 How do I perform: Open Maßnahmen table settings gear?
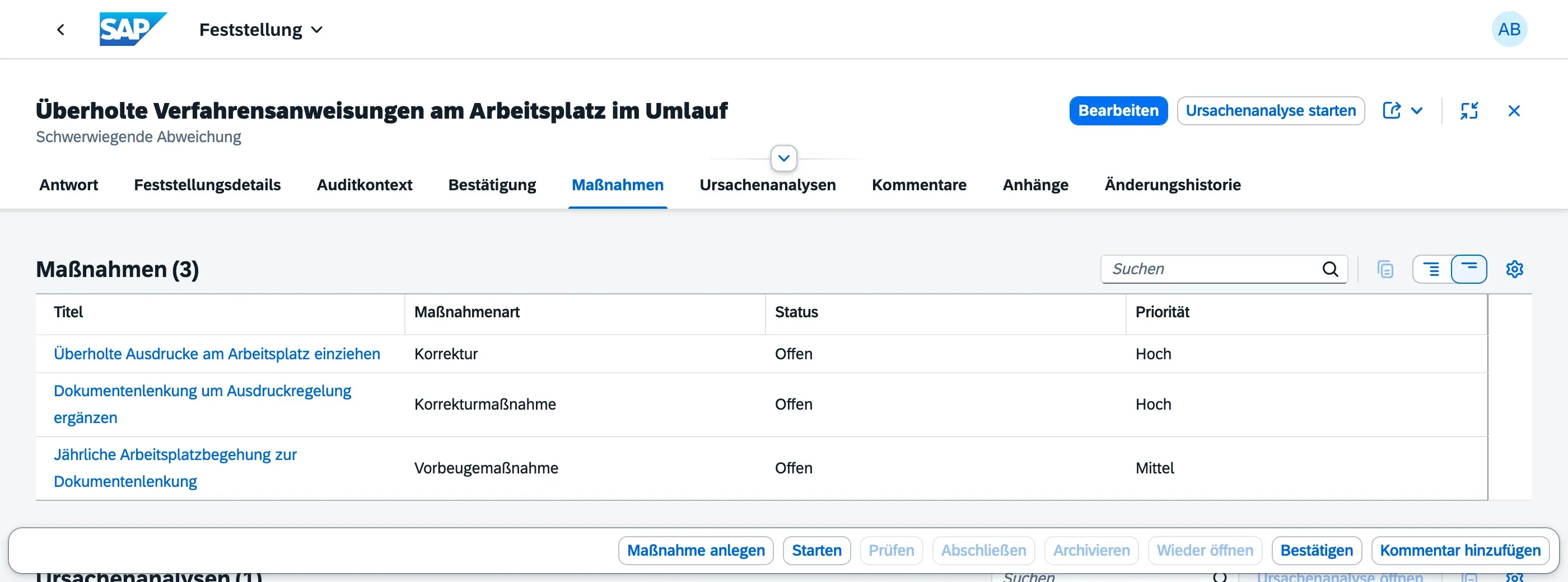click(x=1514, y=269)
